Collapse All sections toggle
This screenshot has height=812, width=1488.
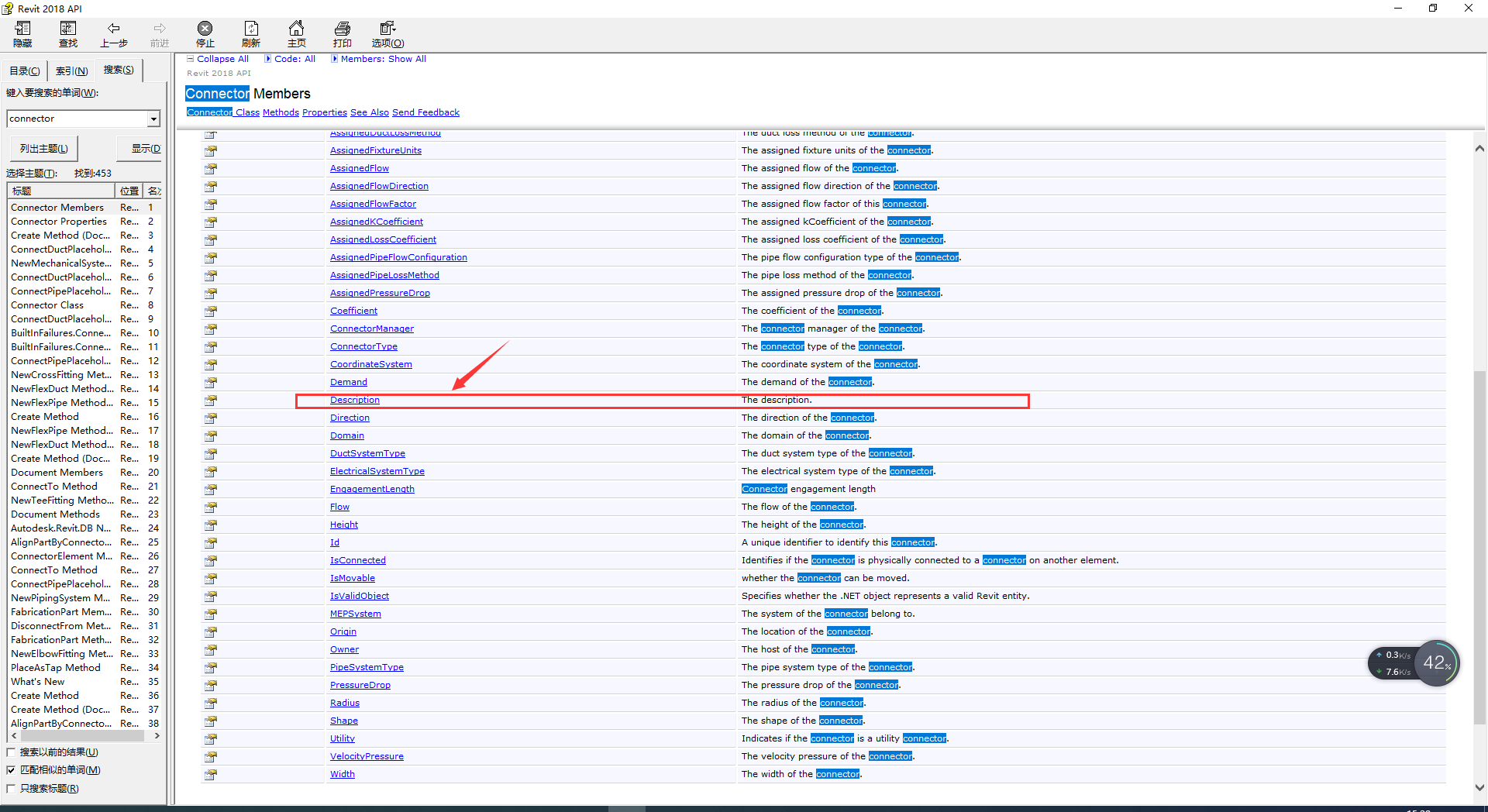click(218, 59)
